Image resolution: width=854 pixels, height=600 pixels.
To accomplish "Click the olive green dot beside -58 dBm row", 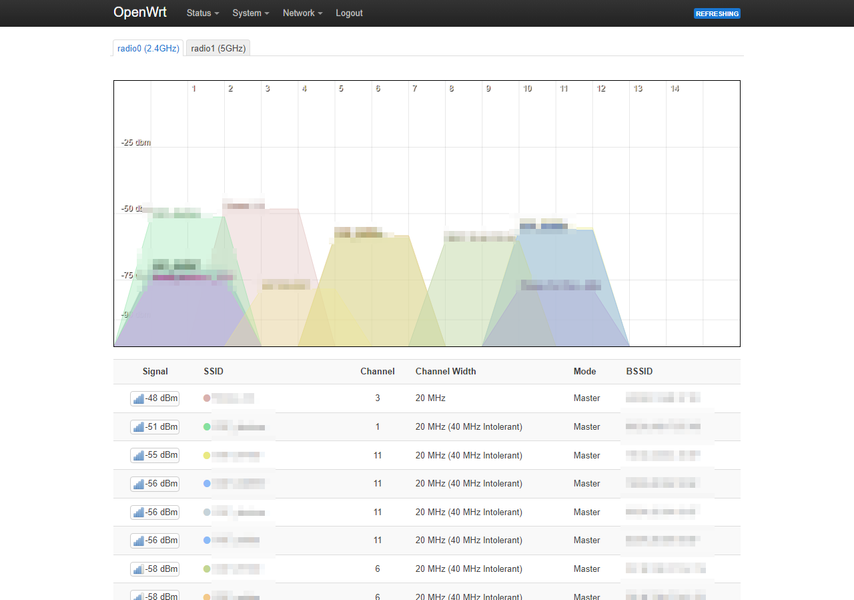I will 207,569.
